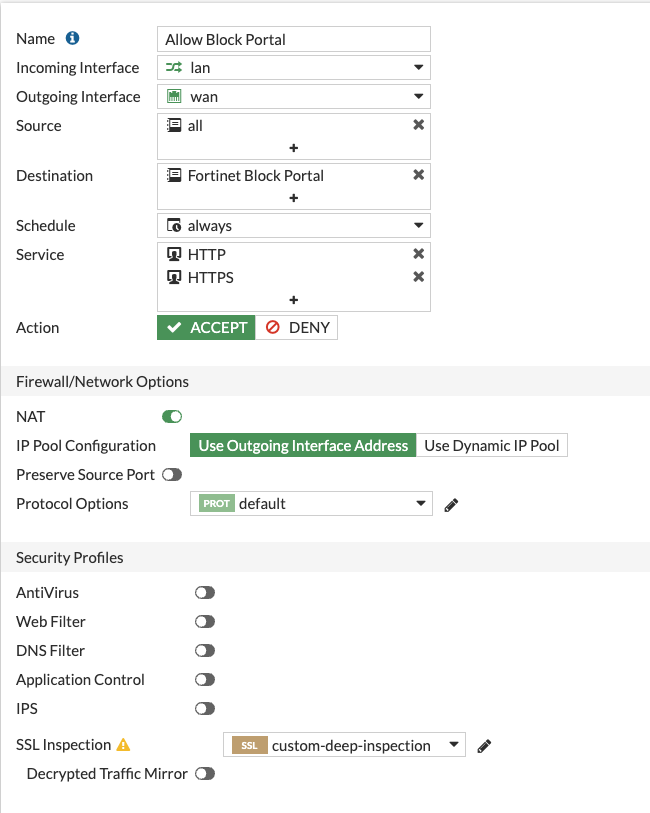Click the Name info icon
The image size is (650, 813).
(72, 39)
